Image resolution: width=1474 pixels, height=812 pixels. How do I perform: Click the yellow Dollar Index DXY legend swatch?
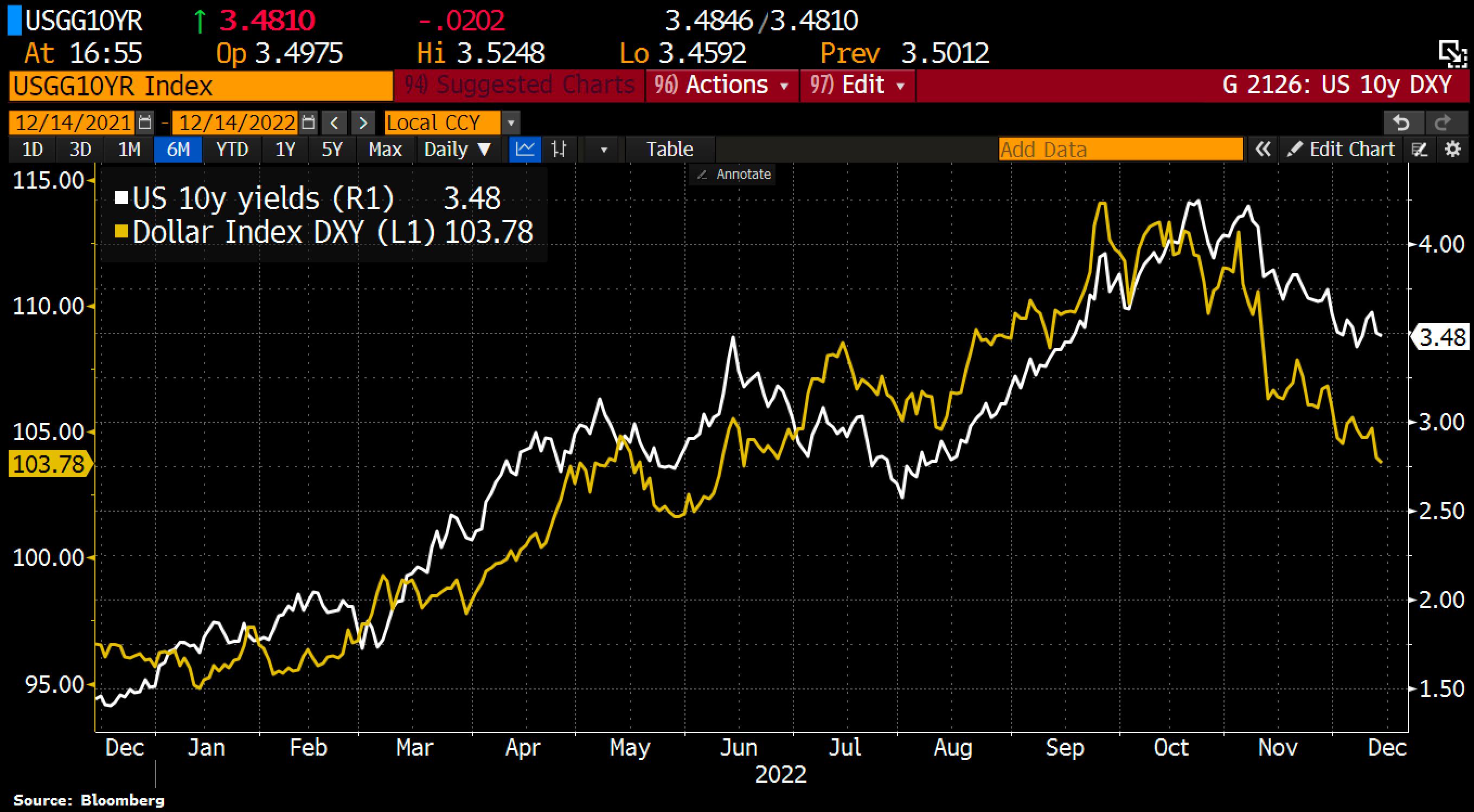click(x=121, y=231)
